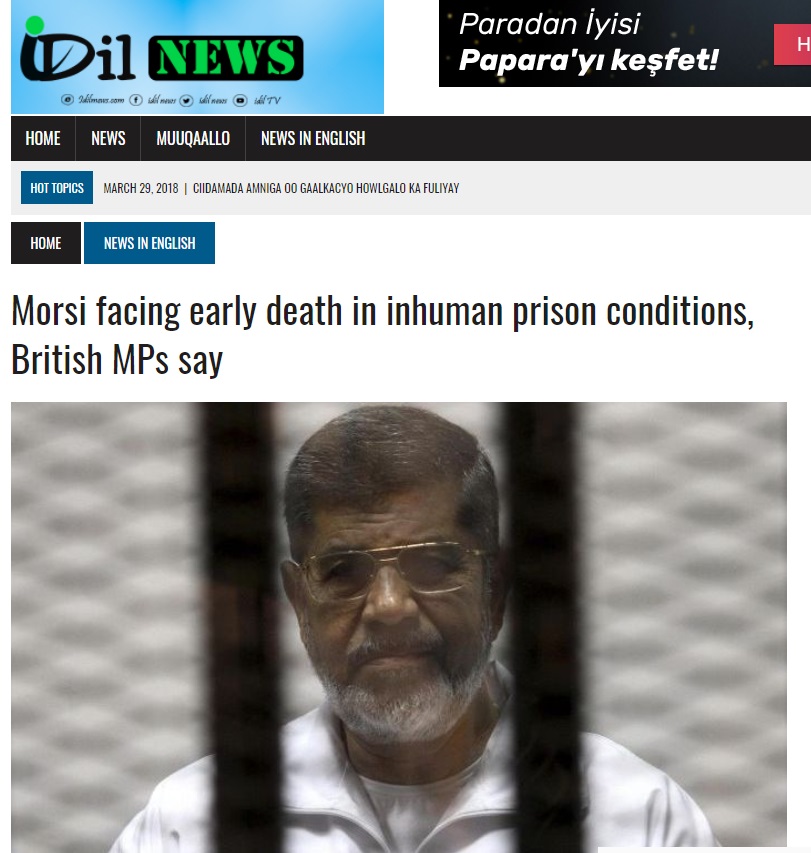Click the Twitter bird icon in the banner

(x=186, y=101)
